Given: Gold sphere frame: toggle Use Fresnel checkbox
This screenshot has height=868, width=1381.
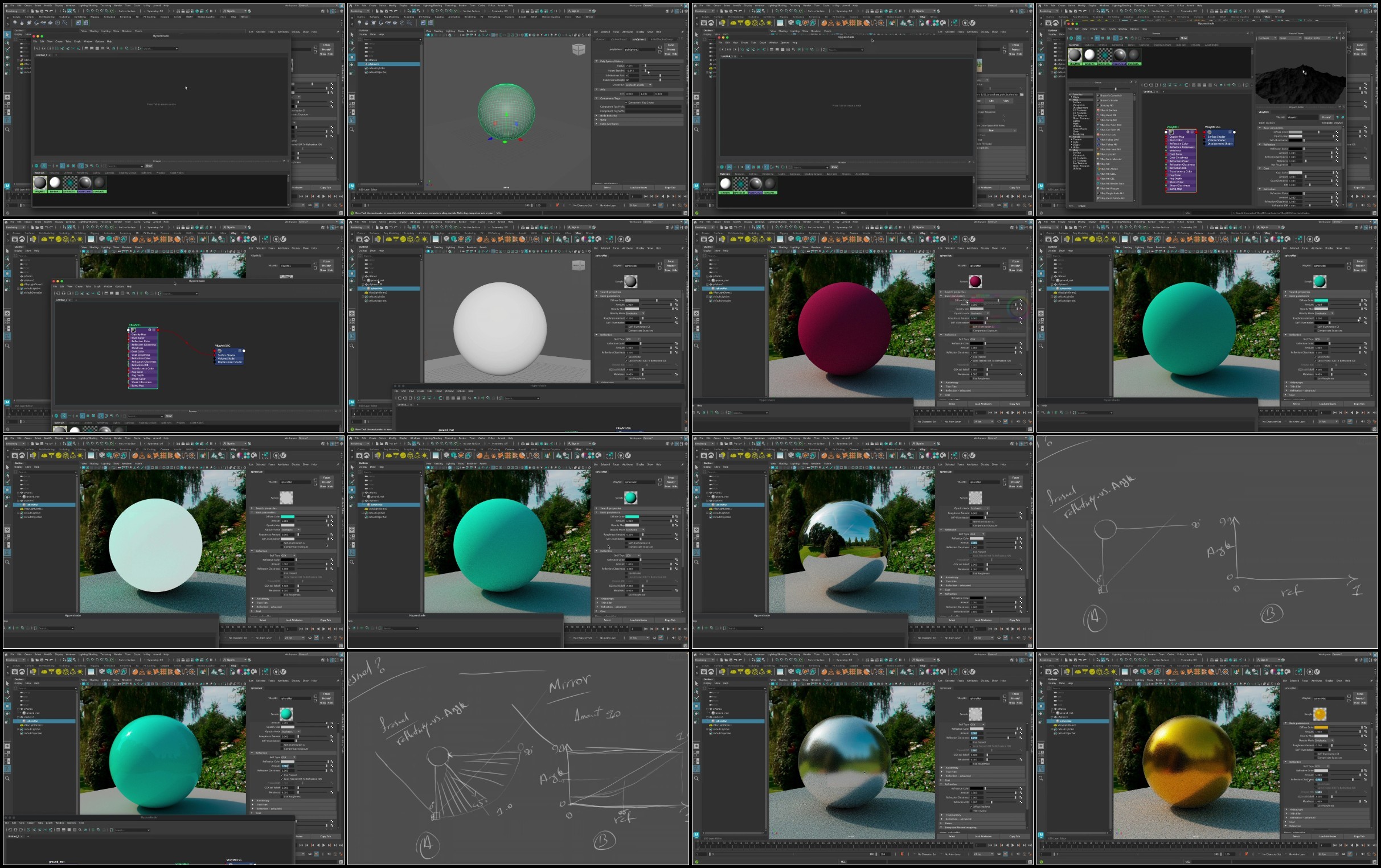Looking at the screenshot, I should (x=1316, y=784).
